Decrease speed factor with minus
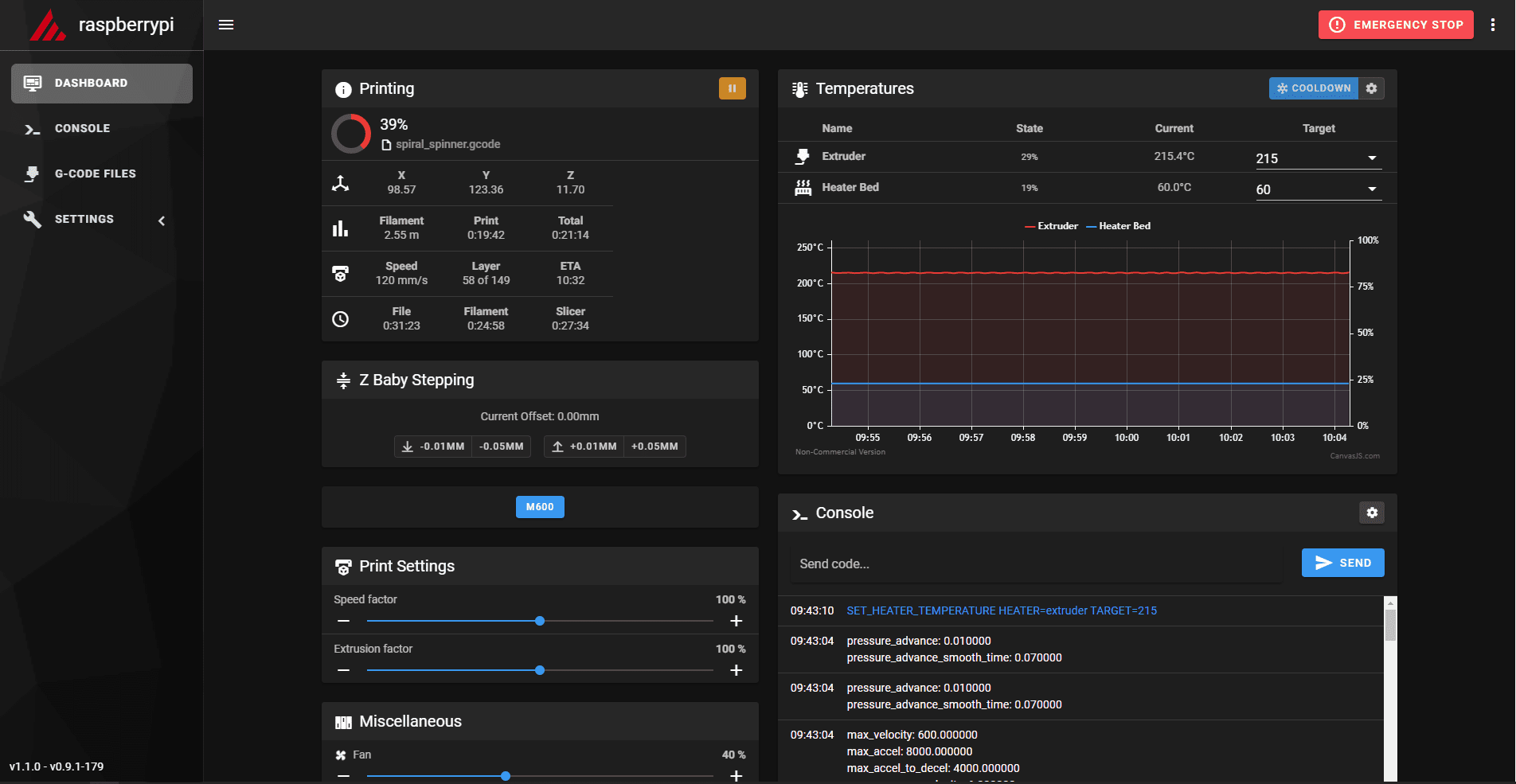This screenshot has width=1516, height=784. click(x=343, y=621)
